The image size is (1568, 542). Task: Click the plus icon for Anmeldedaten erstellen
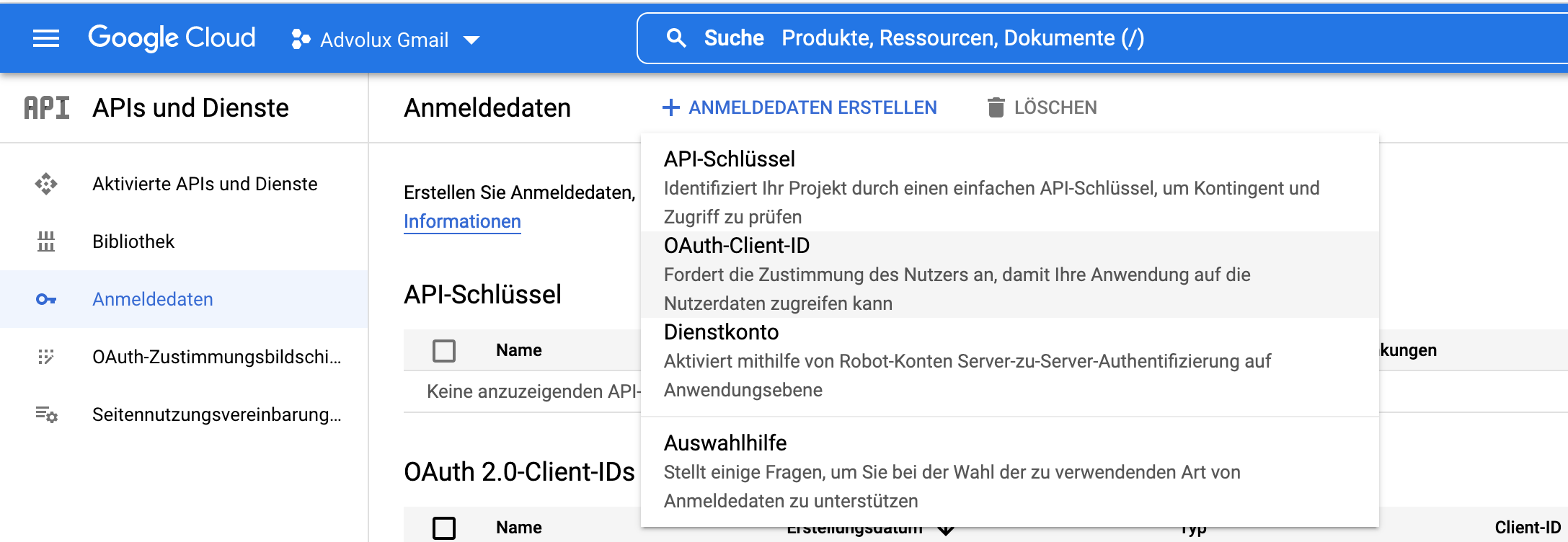point(671,107)
